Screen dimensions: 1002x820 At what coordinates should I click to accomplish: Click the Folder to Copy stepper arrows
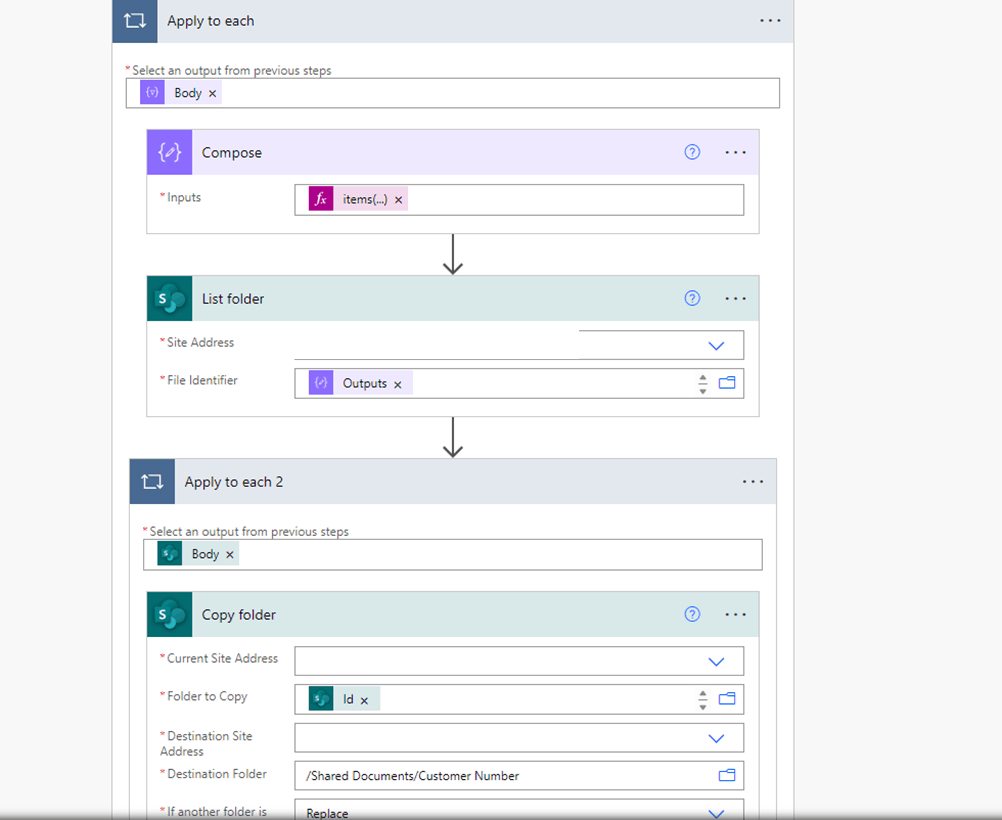coord(703,699)
